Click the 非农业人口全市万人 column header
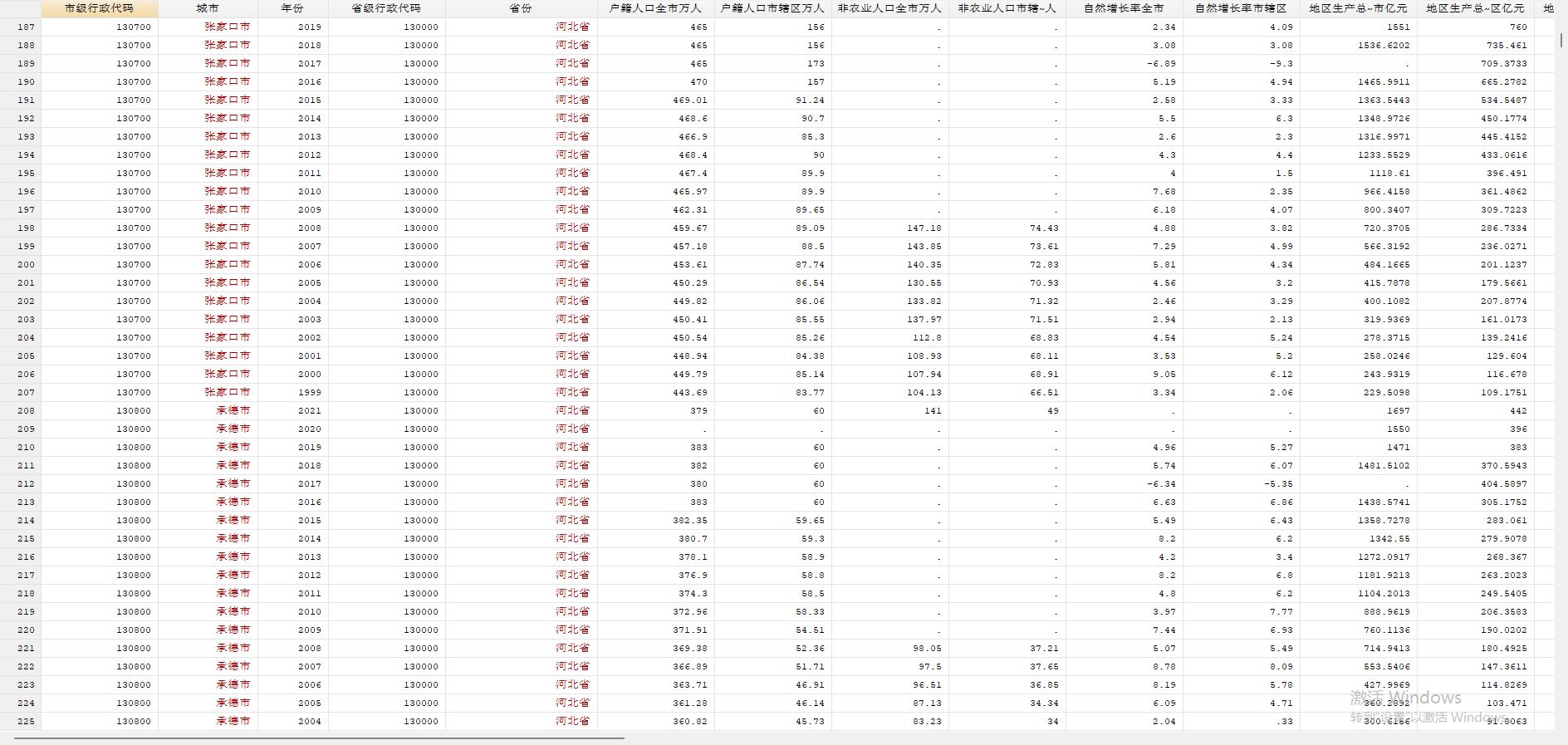Image resolution: width=1568 pixels, height=745 pixels. pyautogui.click(x=889, y=8)
